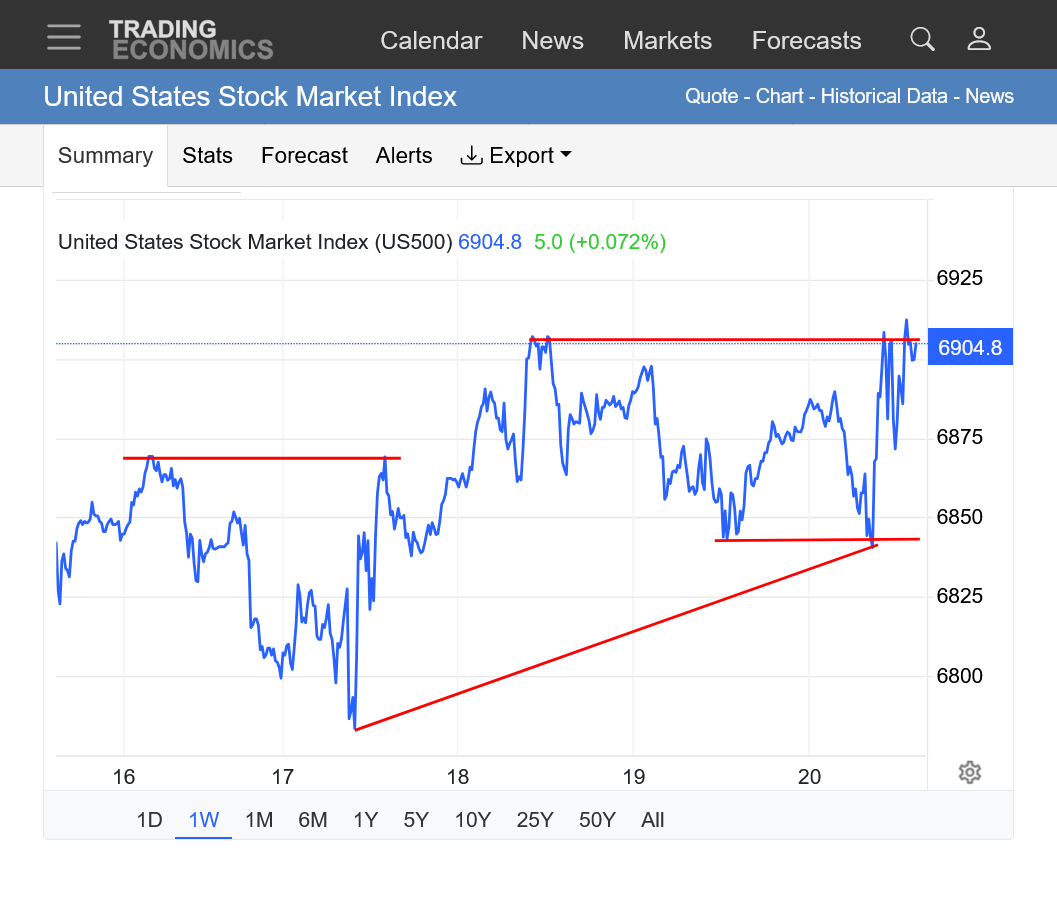Click the Historical Data link
1057x901 pixels.
[883, 97]
